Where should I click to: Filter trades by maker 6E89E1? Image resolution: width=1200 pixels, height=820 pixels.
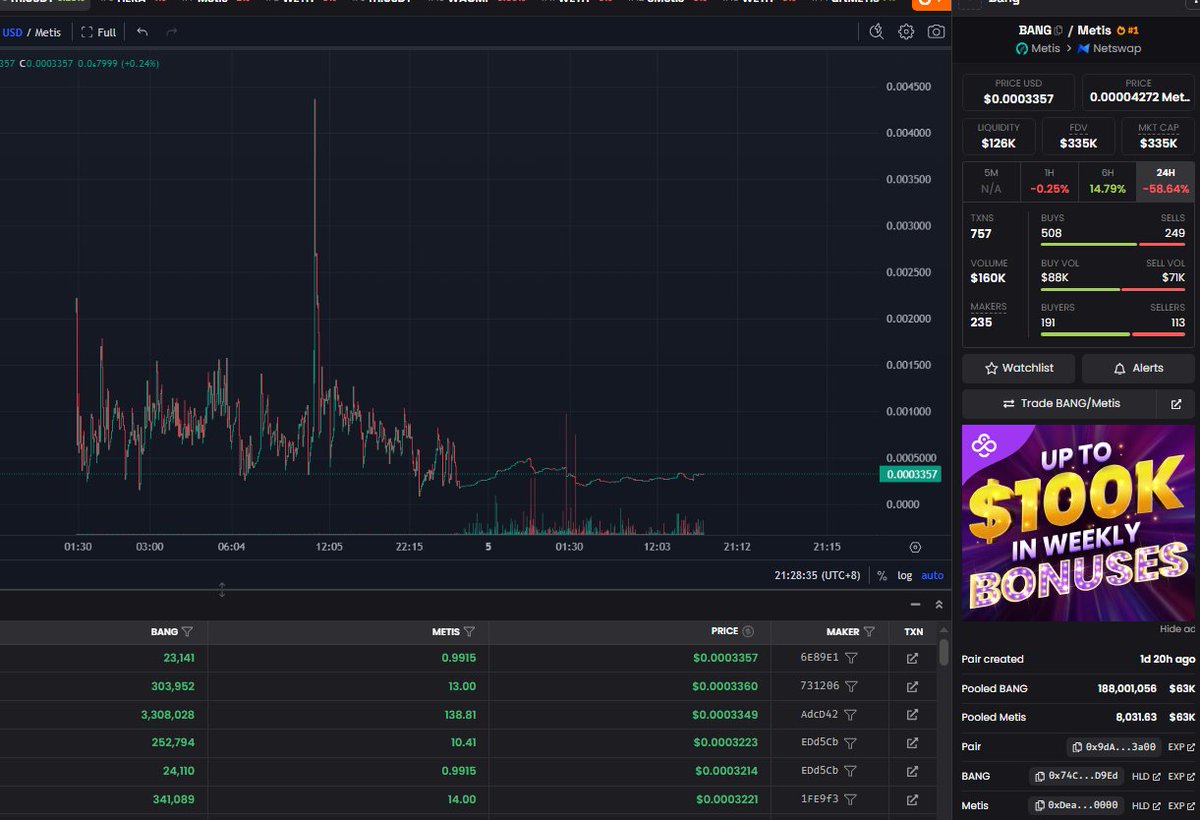(x=851, y=658)
